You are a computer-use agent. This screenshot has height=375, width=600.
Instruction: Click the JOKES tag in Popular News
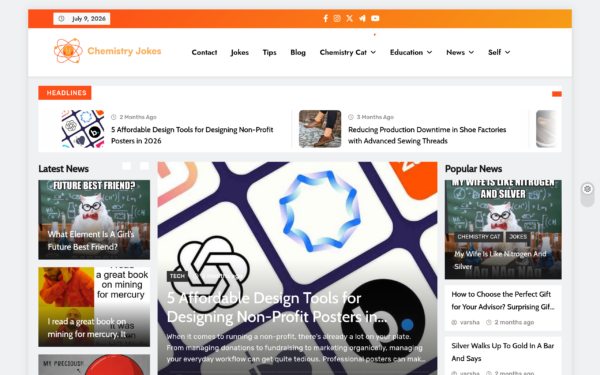518,237
